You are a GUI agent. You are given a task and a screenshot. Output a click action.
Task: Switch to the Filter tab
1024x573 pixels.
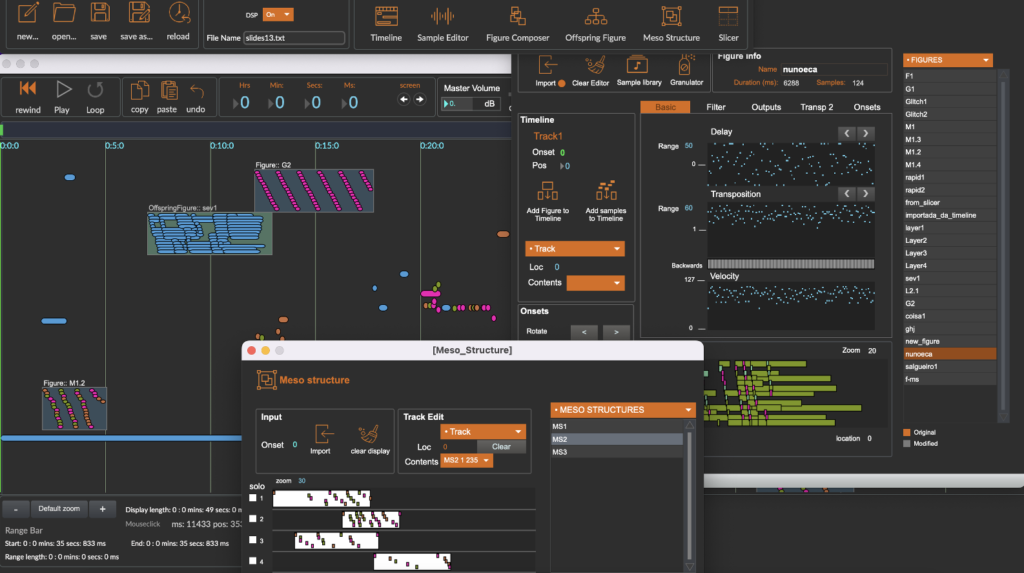point(716,107)
